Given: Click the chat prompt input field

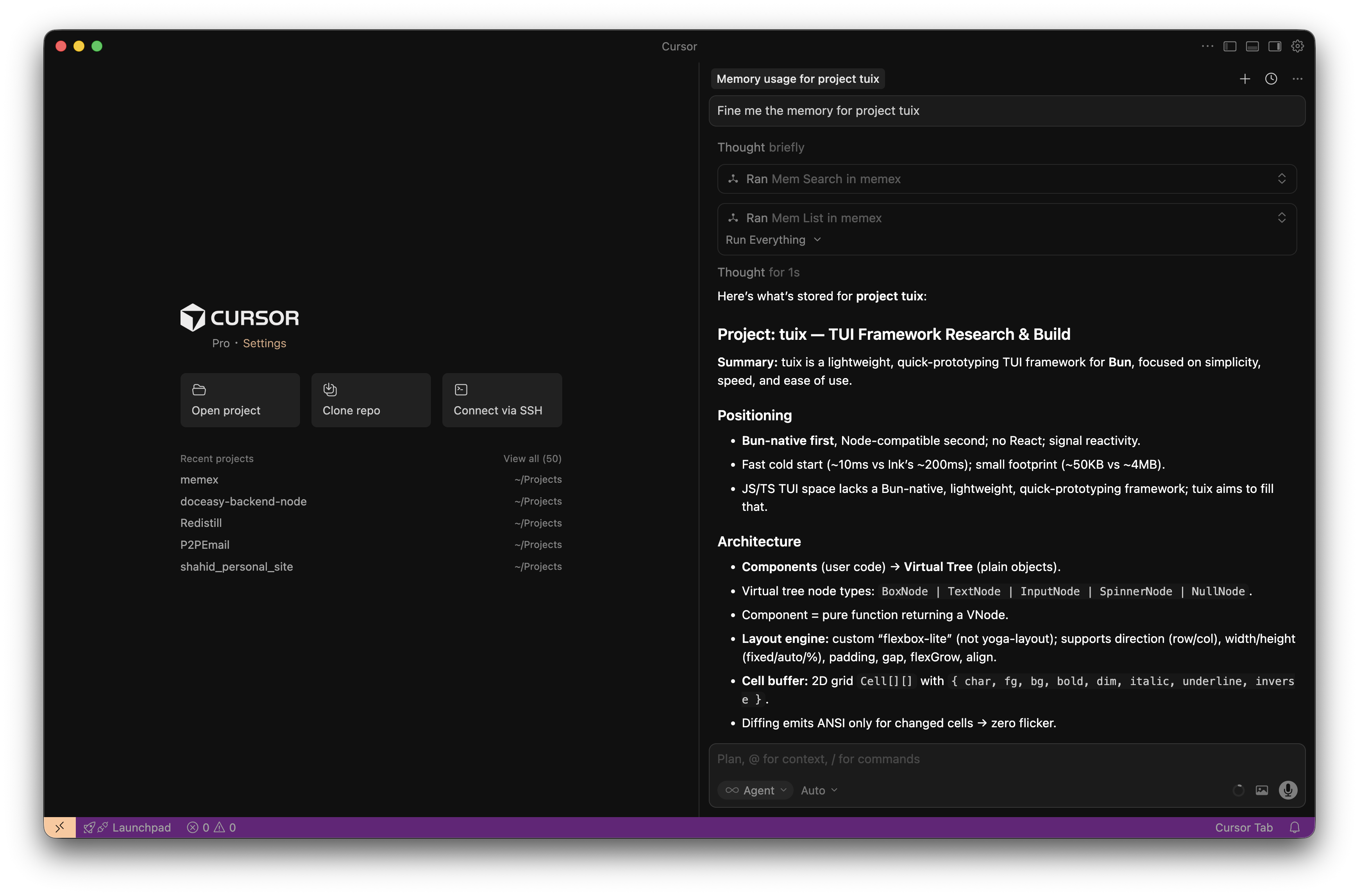Looking at the screenshot, I should (971, 759).
